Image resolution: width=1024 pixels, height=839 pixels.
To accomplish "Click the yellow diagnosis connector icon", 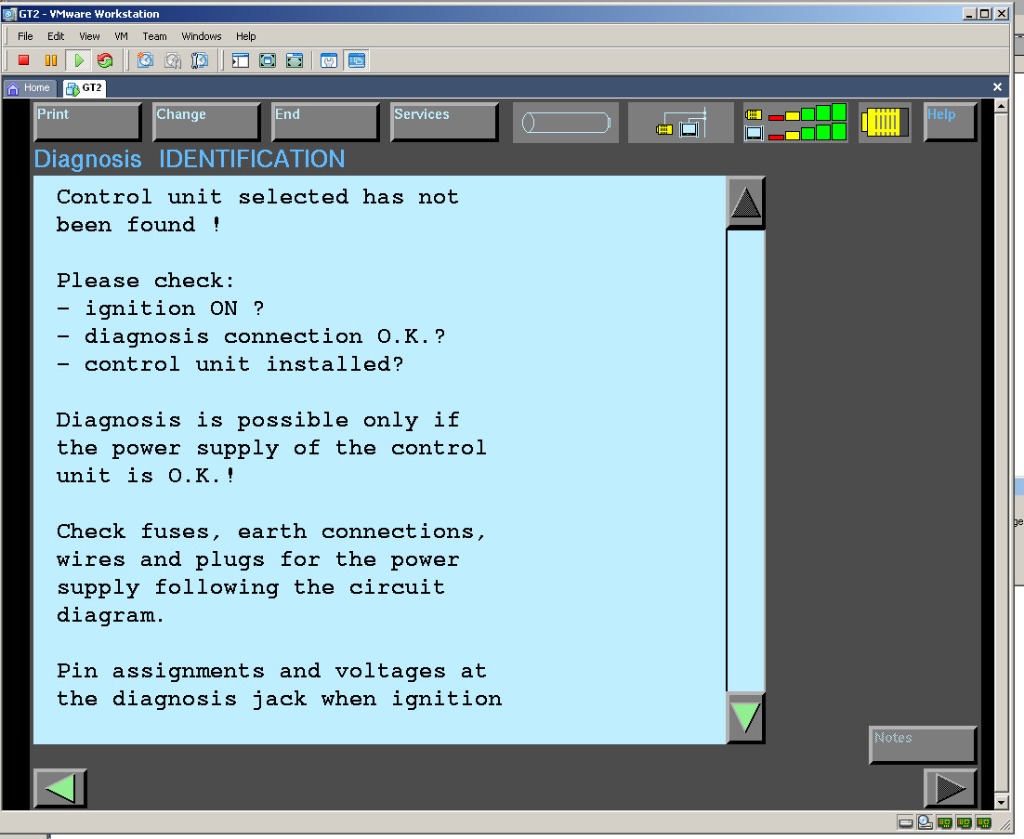I will 884,122.
